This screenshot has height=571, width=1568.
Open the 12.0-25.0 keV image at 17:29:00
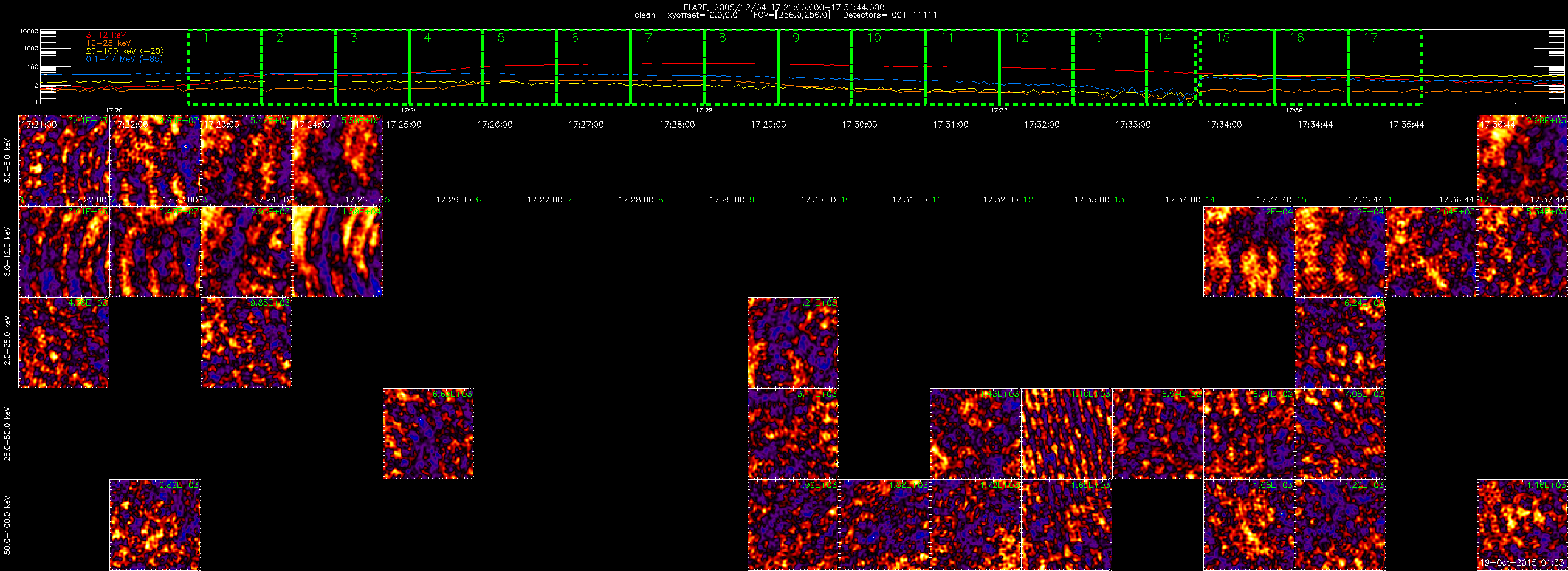tap(793, 343)
